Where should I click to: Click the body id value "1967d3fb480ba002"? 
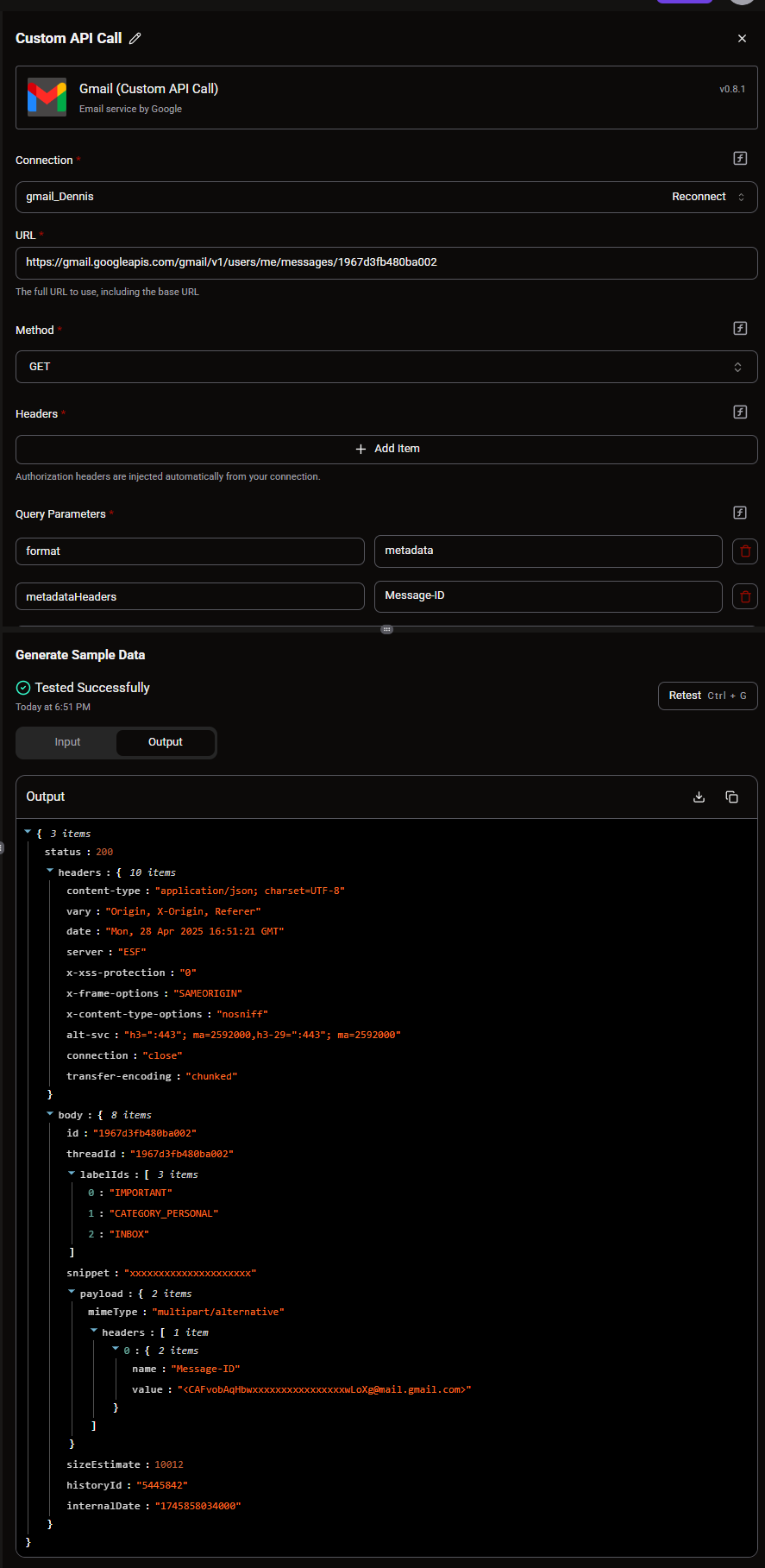(x=145, y=1134)
